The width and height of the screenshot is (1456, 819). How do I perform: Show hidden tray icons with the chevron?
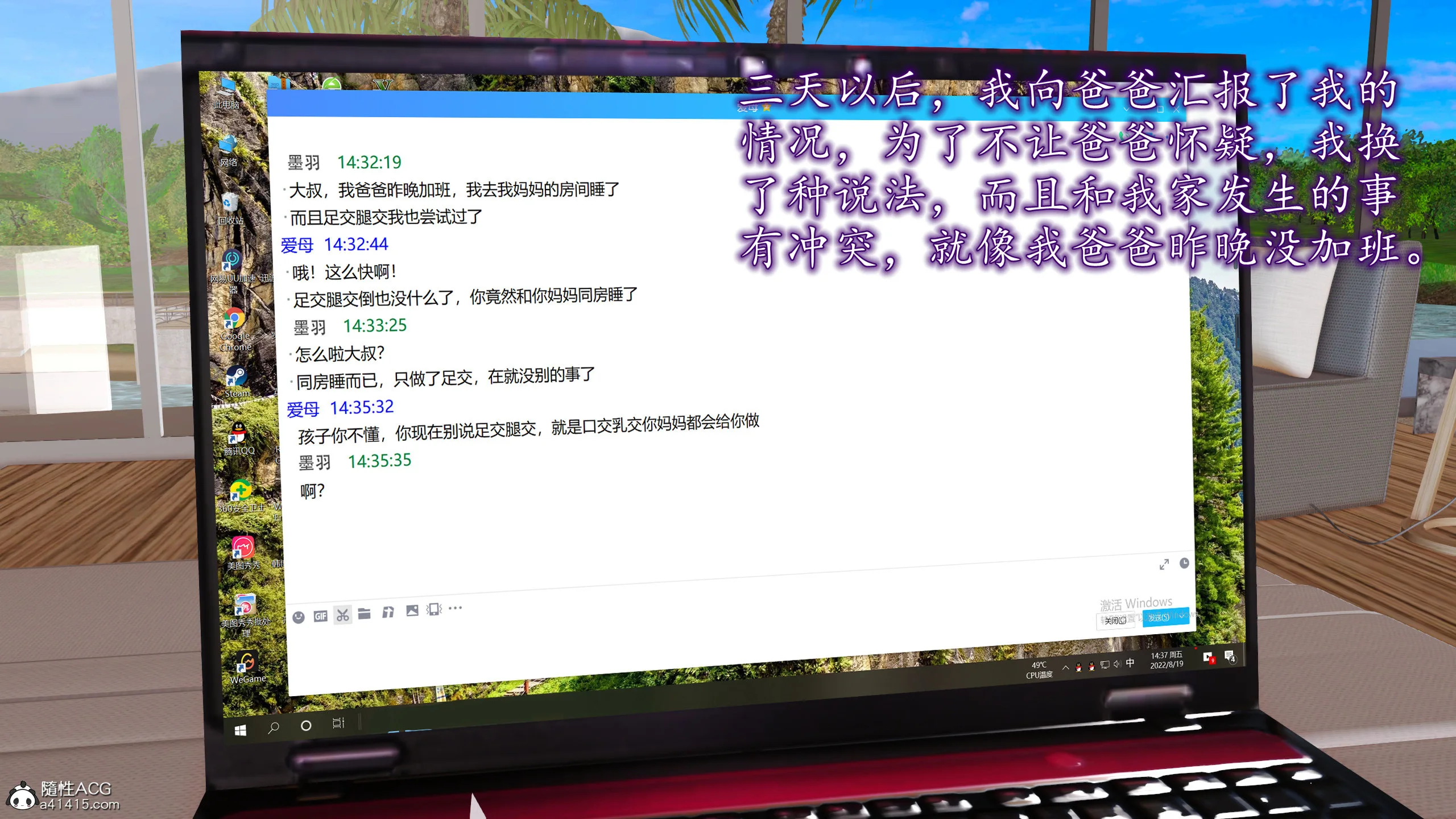pyautogui.click(x=1065, y=668)
